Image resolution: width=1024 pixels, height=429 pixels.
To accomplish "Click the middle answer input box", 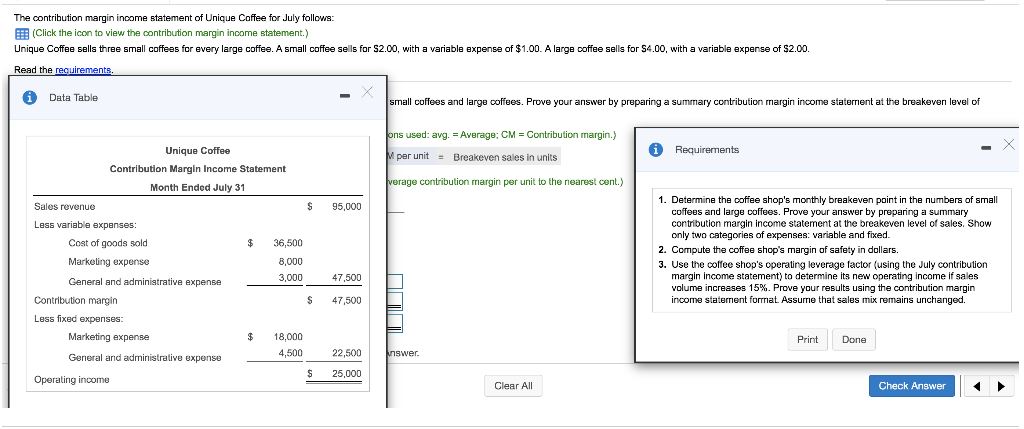I will 394,302.
